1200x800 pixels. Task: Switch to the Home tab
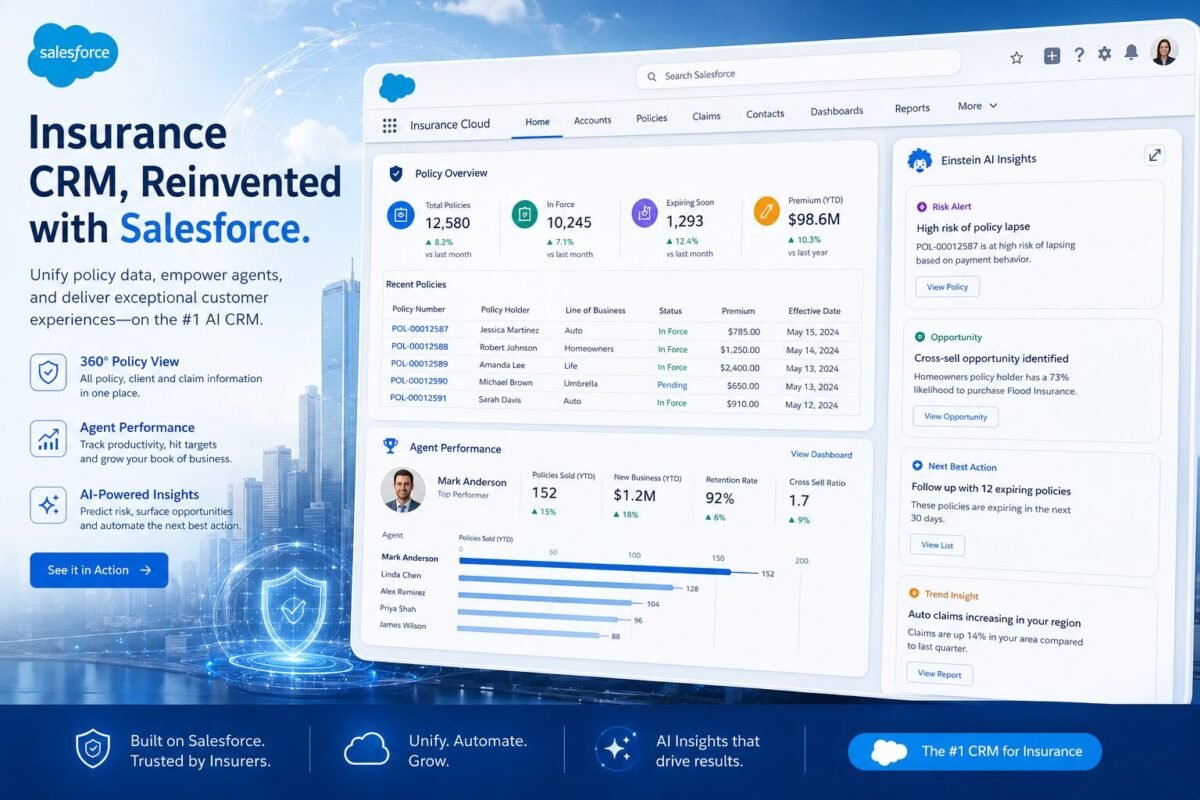click(537, 122)
